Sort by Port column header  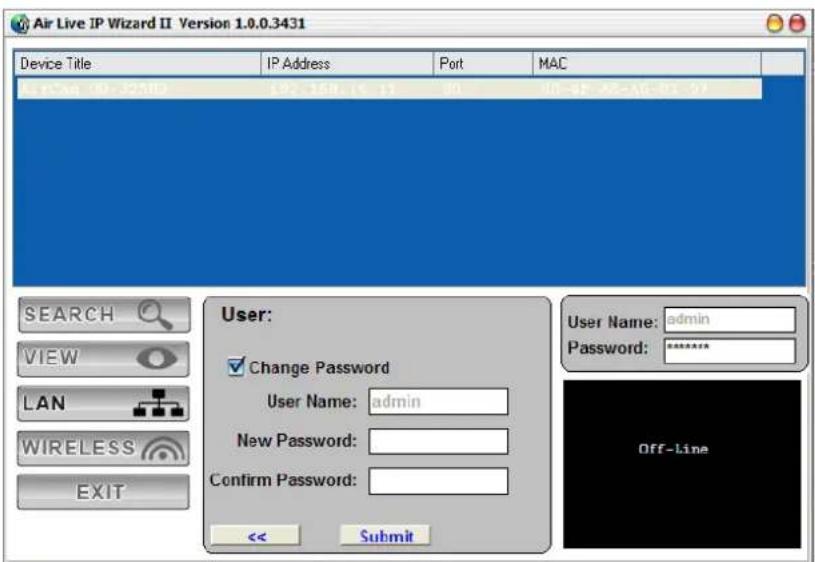point(483,63)
